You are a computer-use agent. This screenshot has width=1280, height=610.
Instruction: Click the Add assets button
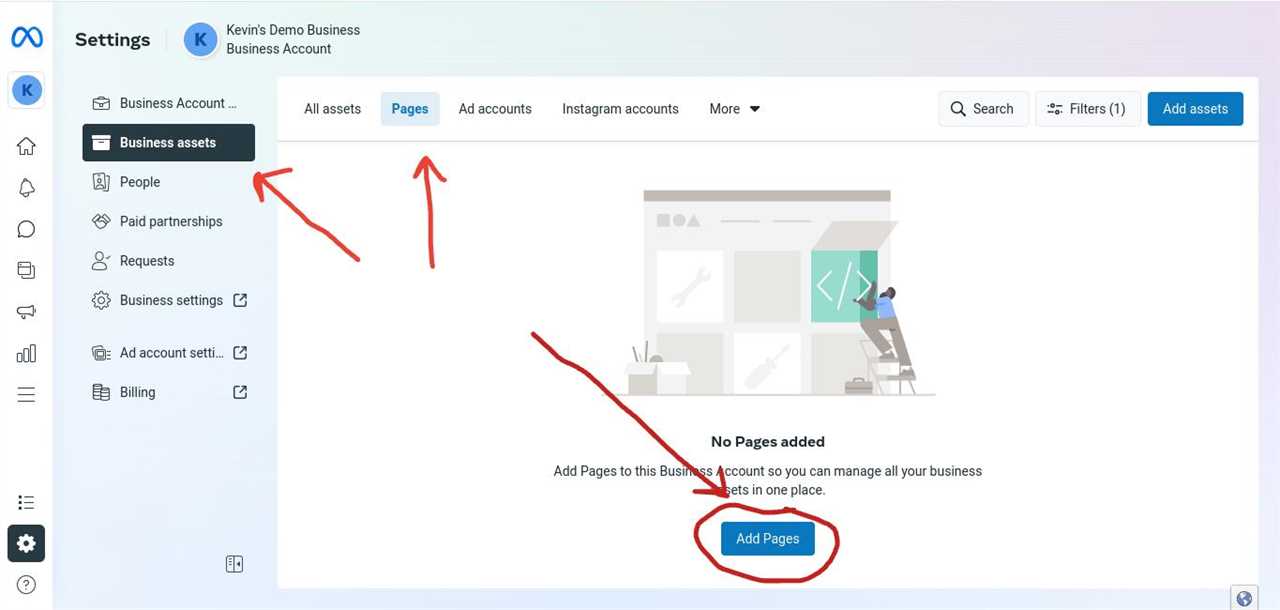click(1195, 109)
